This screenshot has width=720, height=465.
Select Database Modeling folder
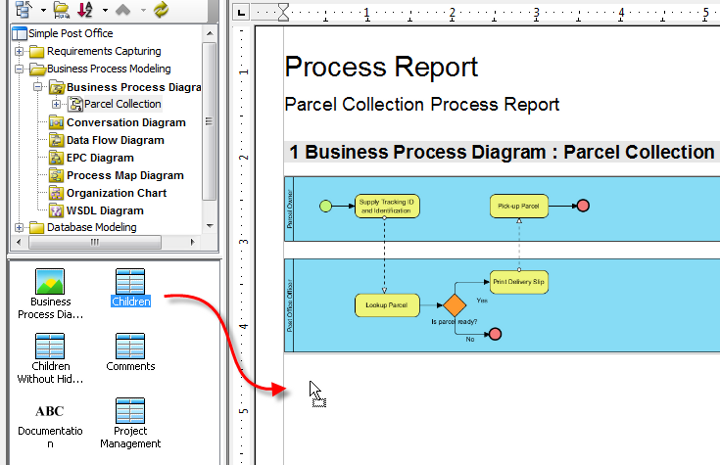pyautogui.click(x=92, y=227)
